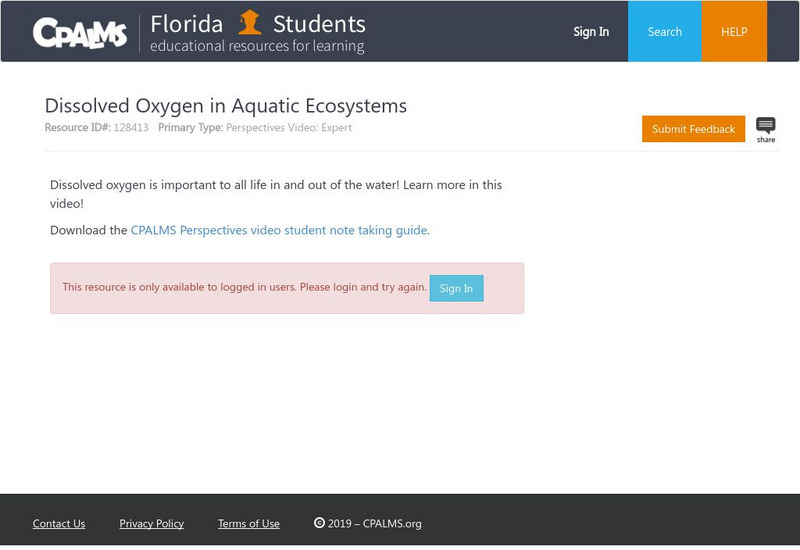Image resolution: width=800 pixels, height=550 pixels.
Task: Open the student note taking guide link
Action: pyautogui.click(x=279, y=230)
